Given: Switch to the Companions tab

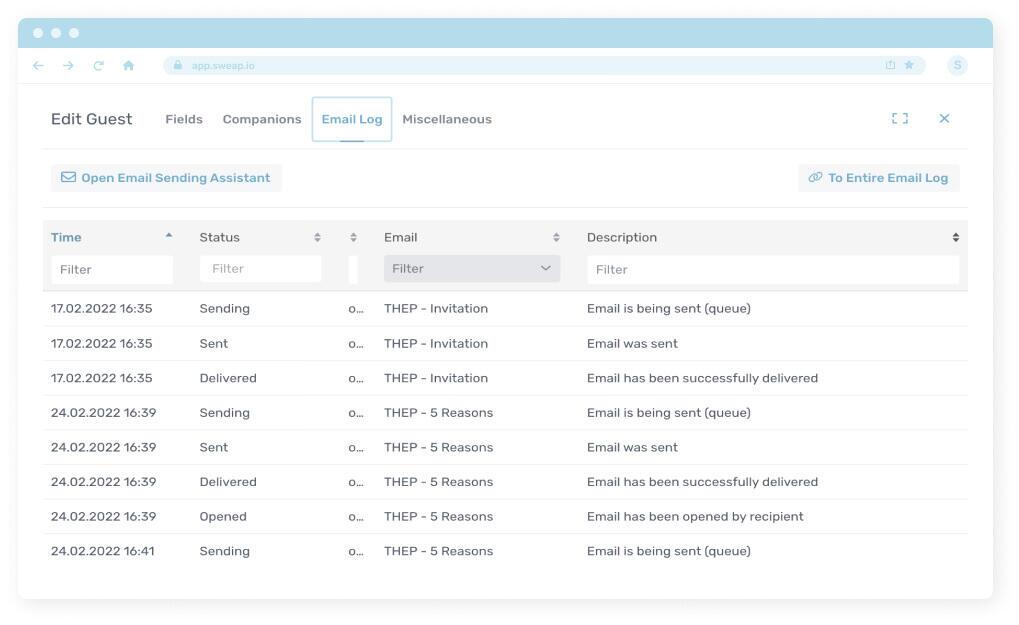Looking at the screenshot, I should tap(262, 120).
